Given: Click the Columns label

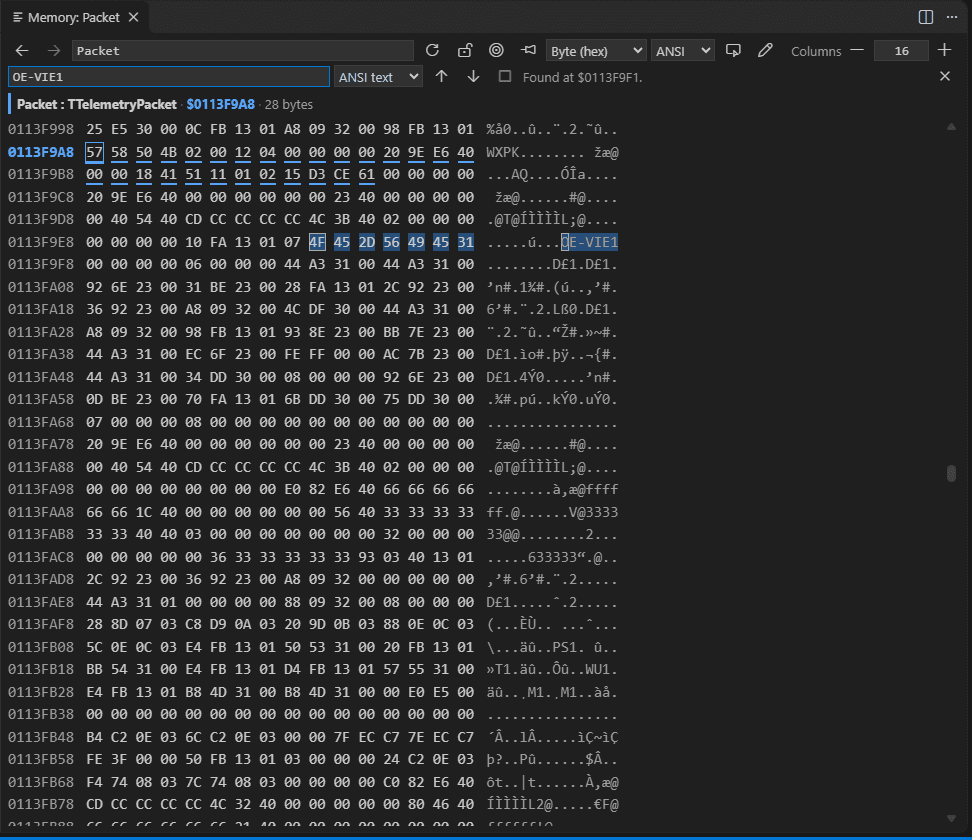Looking at the screenshot, I should click(816, 51).
